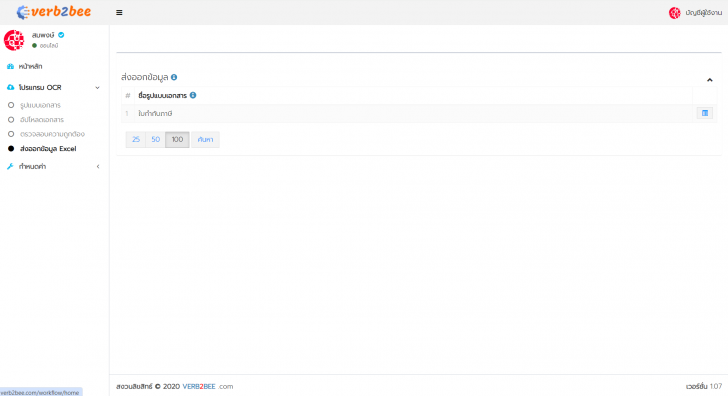The height and width of the screenshot is (396, 728).
Task: Click the ชื่อรูปแบบเอกสาร column header
Action: (162, 95)
